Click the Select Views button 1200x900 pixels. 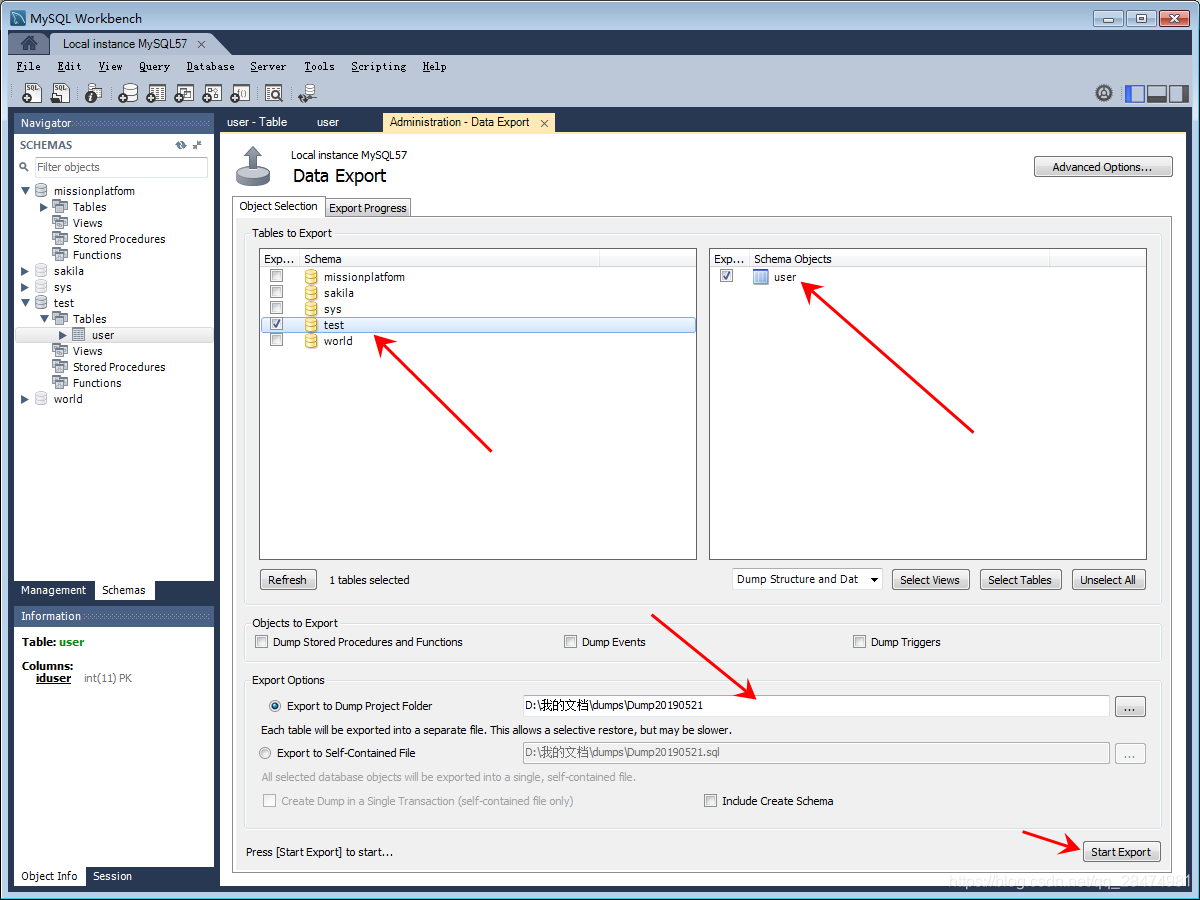[x=930, y=580]
